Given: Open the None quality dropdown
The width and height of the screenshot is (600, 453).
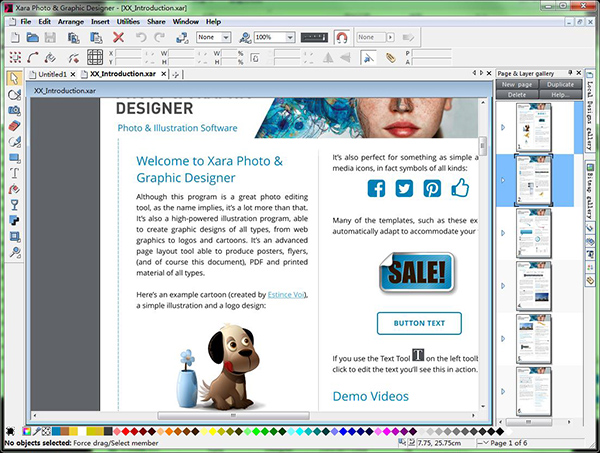Looking at the screenshot, I should coord(226,37).
